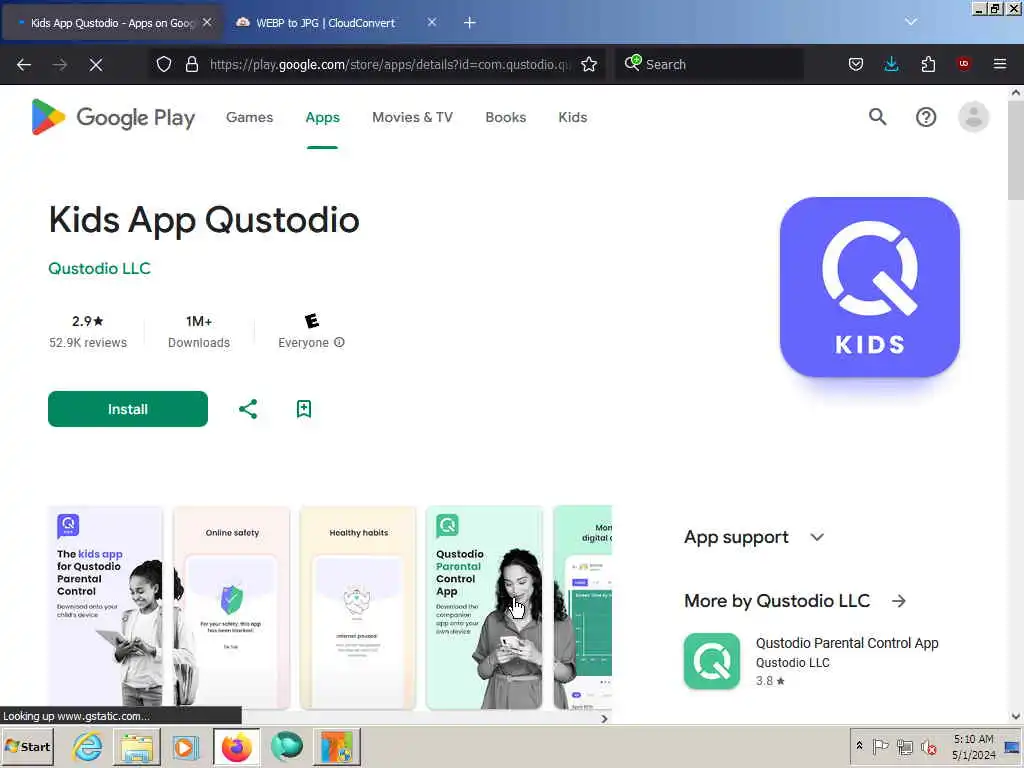Open the Games section
1024x768 pixels.
[249, 118]
